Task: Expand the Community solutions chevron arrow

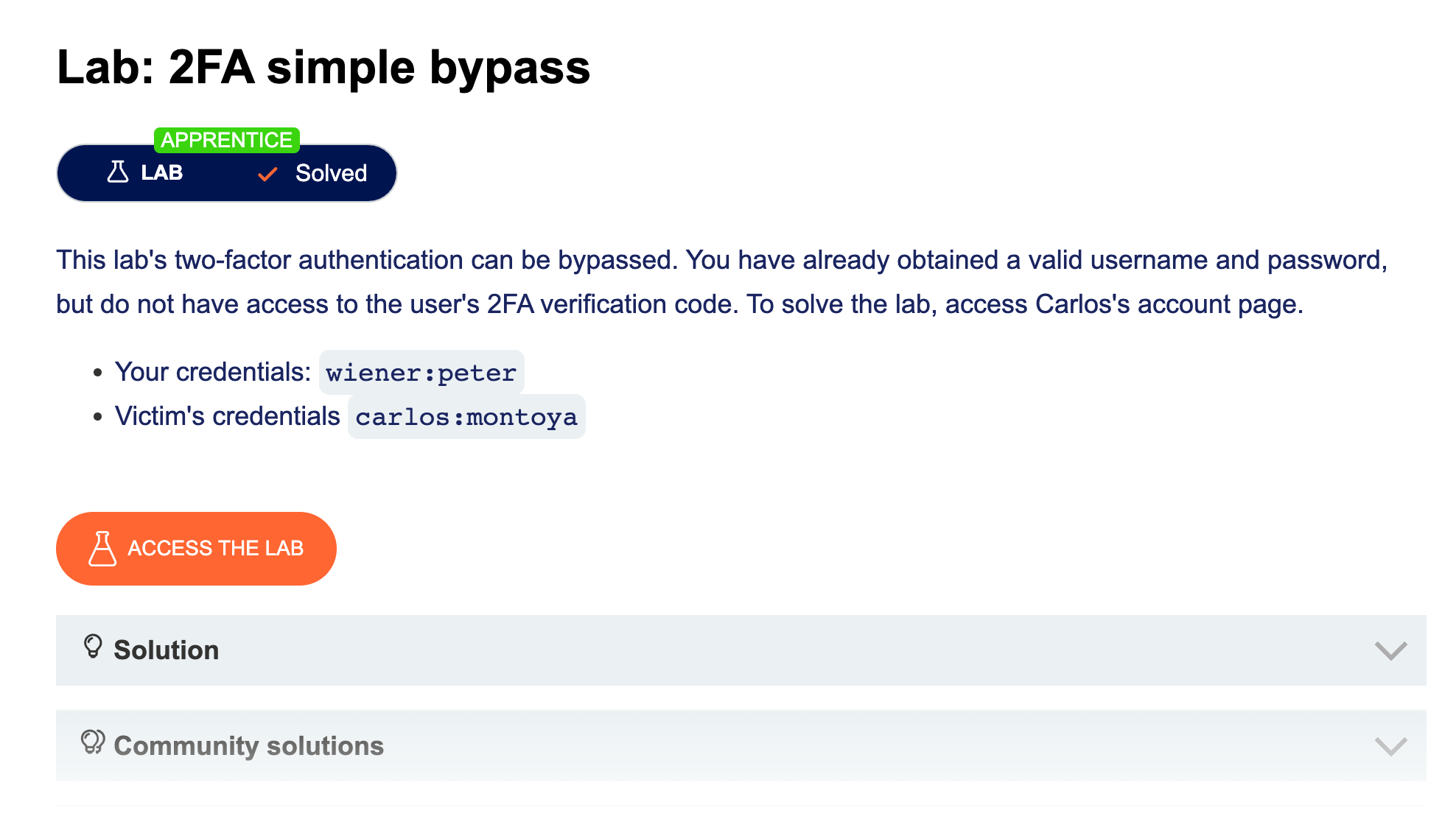Action: 1390,746
